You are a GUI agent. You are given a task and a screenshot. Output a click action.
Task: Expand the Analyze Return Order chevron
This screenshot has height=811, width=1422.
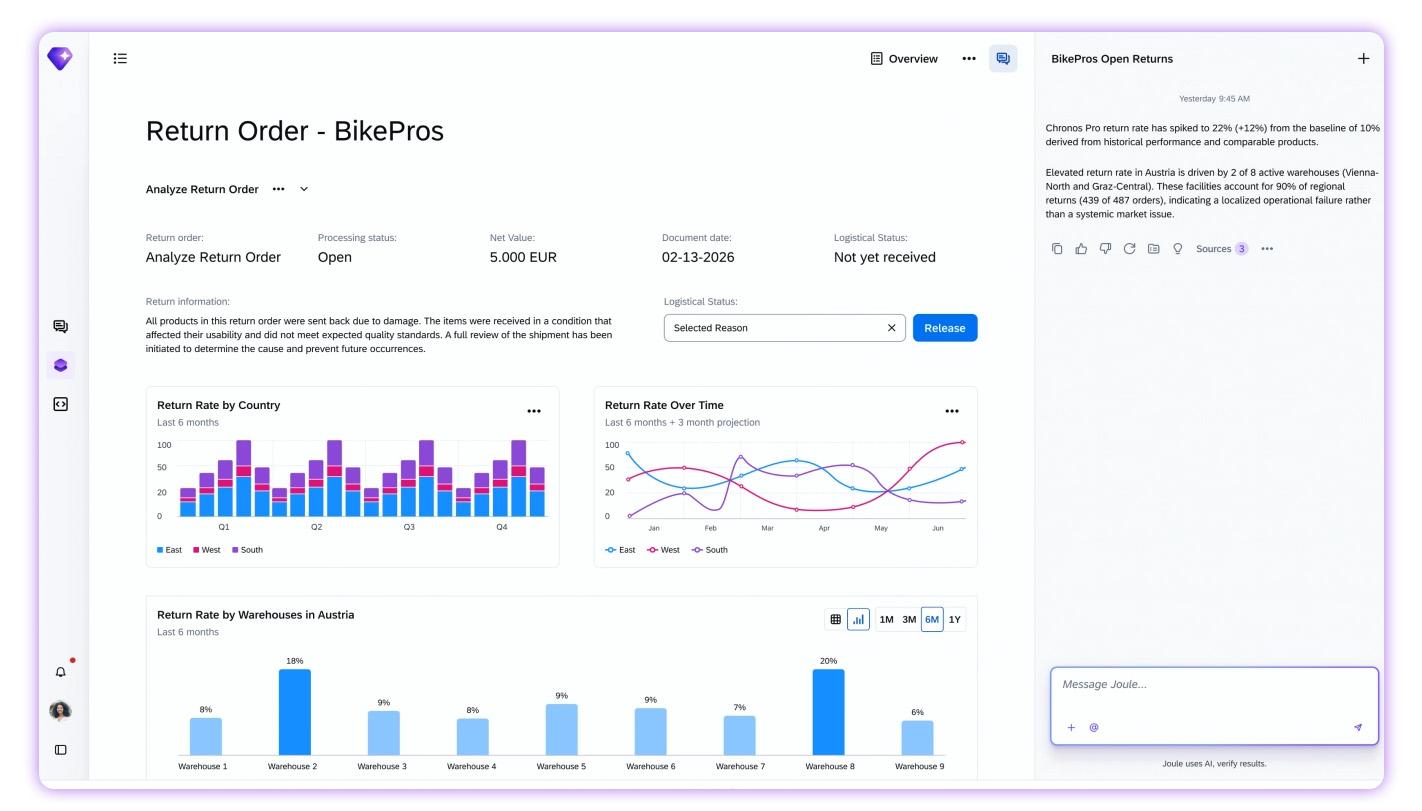point(304,189)
